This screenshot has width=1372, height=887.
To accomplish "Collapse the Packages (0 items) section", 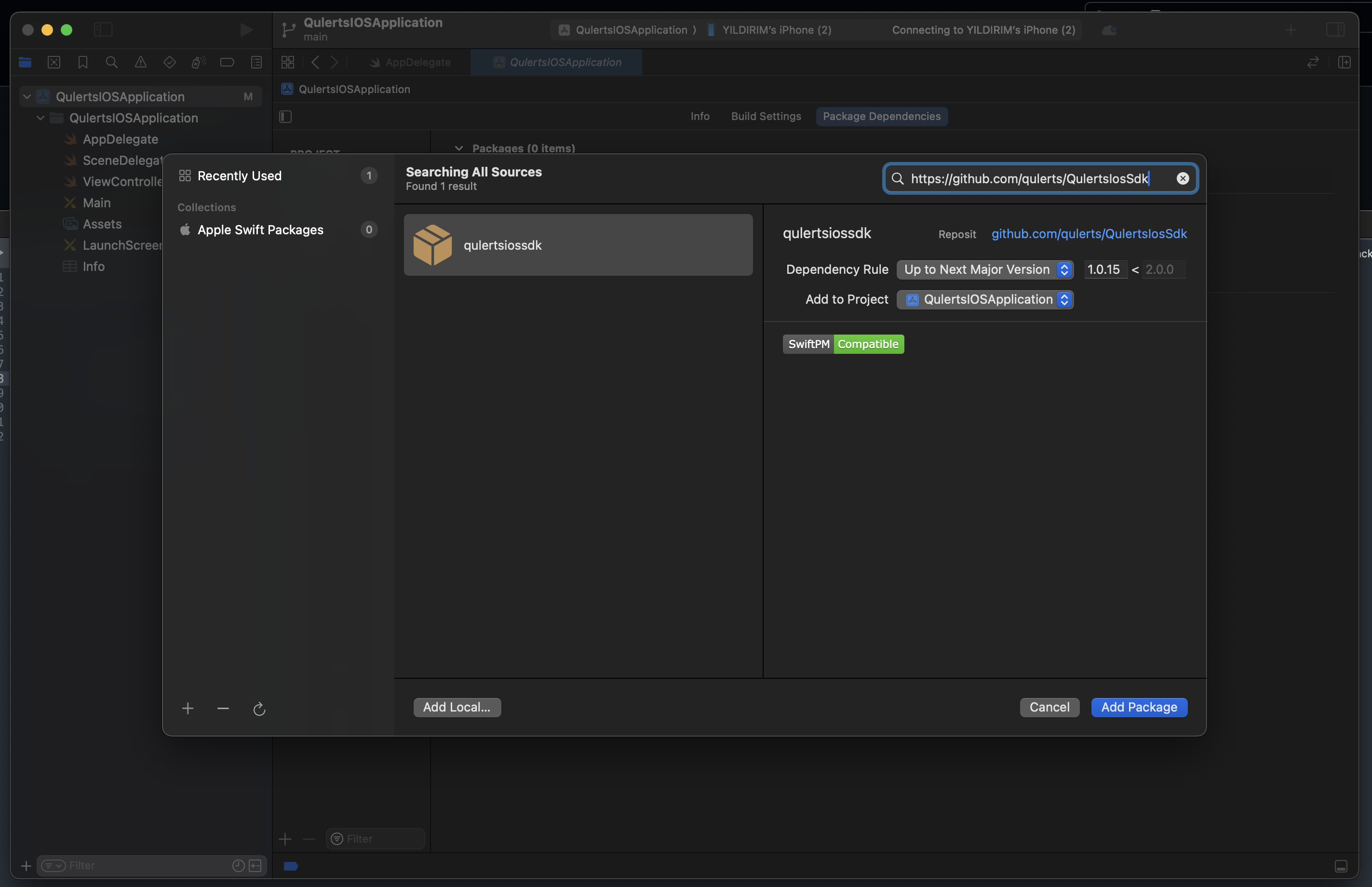I will [x=458, y=148].
